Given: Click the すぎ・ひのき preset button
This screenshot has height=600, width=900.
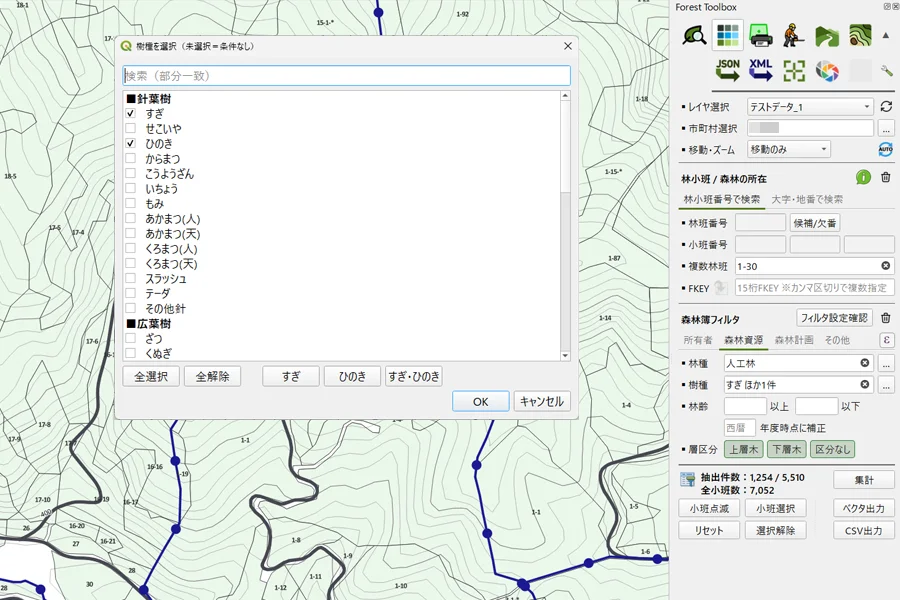Looking at the screenshot, I should coord(413,376).
